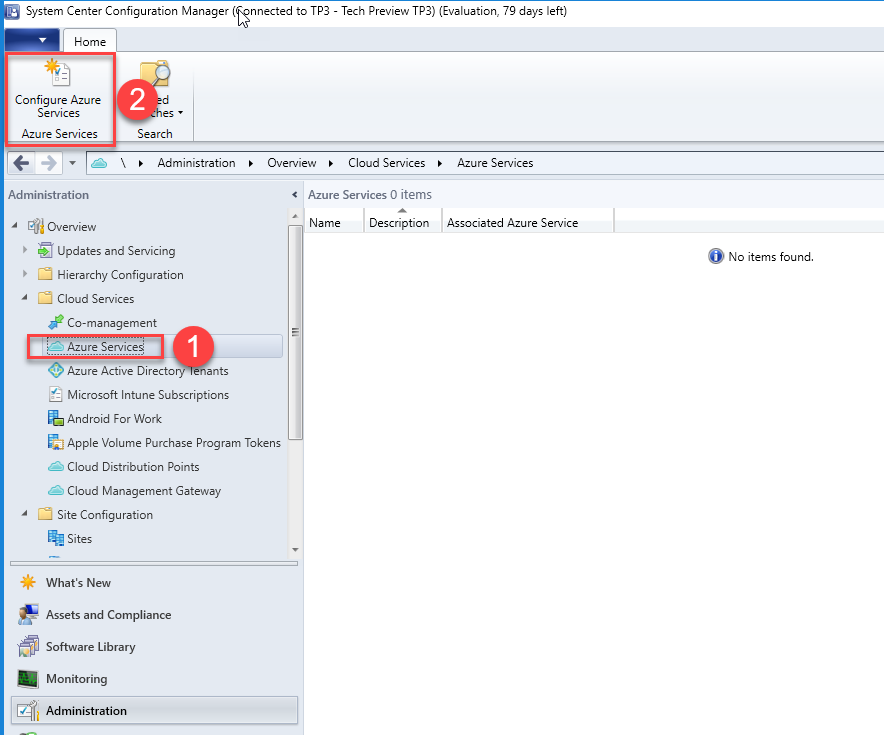Expand the Updates and Servicing node

pos(25,250)
